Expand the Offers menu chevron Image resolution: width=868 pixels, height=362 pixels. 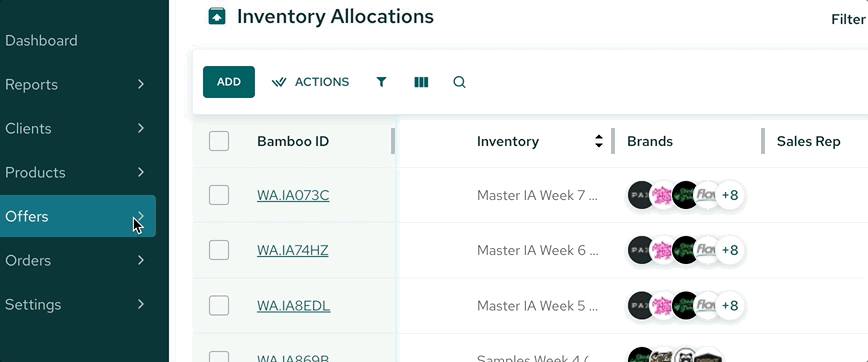(141, 216)
